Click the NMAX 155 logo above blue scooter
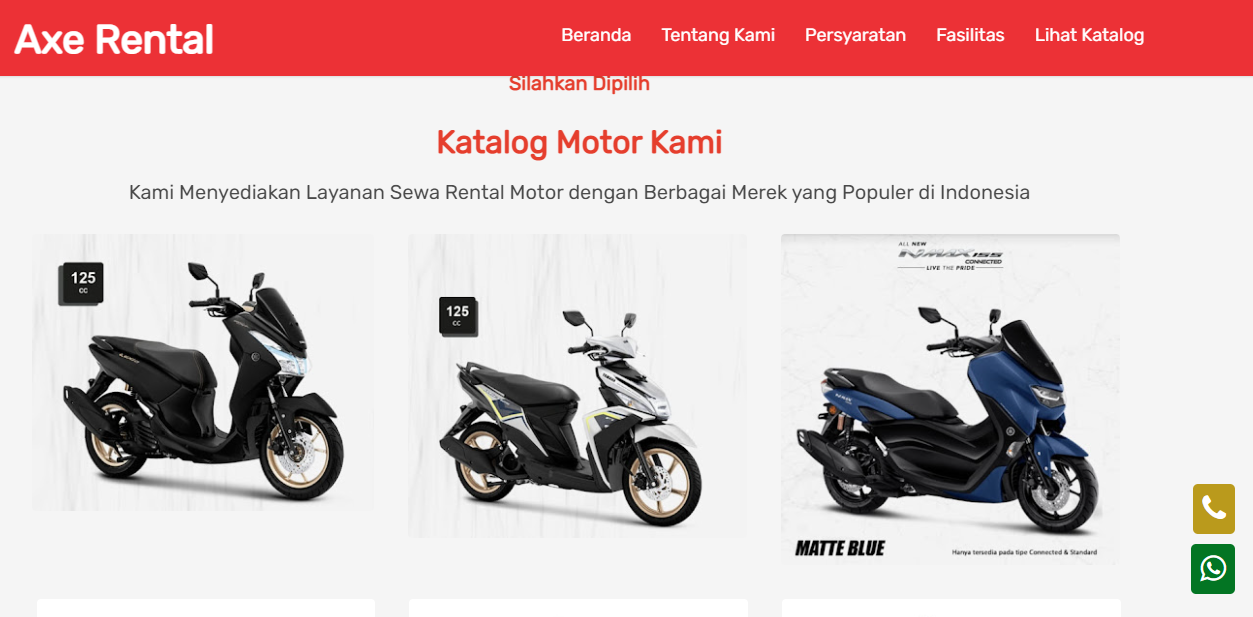The height and width of the screenshot is (617, 1253). (949, 256)
